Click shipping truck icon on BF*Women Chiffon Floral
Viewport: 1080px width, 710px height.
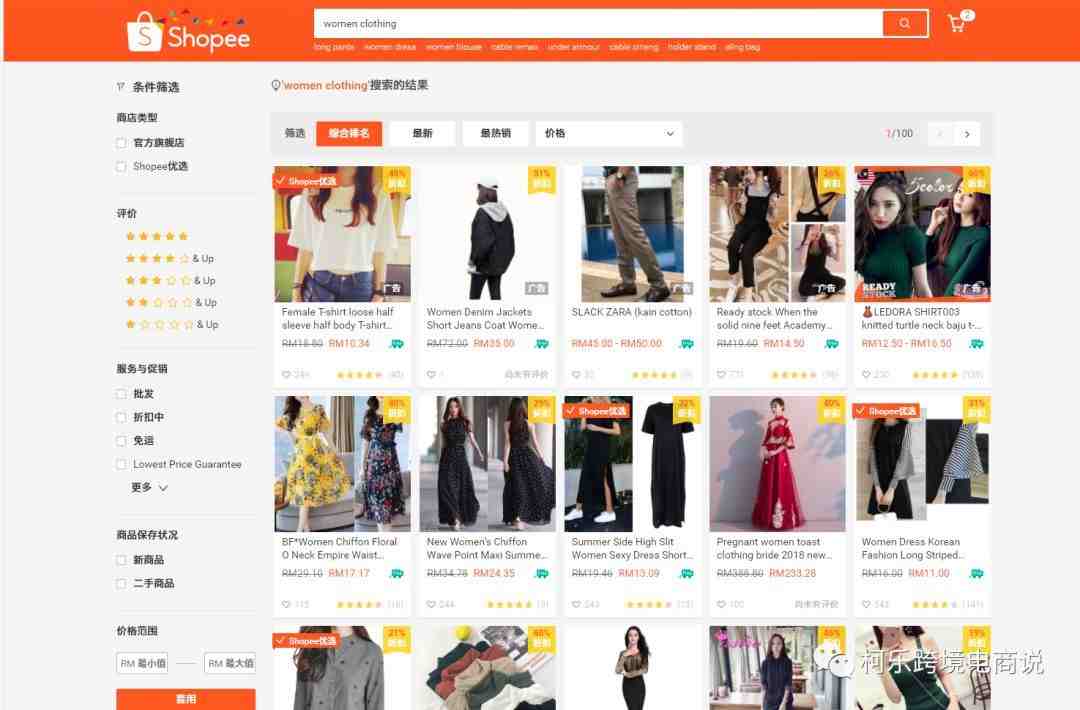[x=397, y=574]
